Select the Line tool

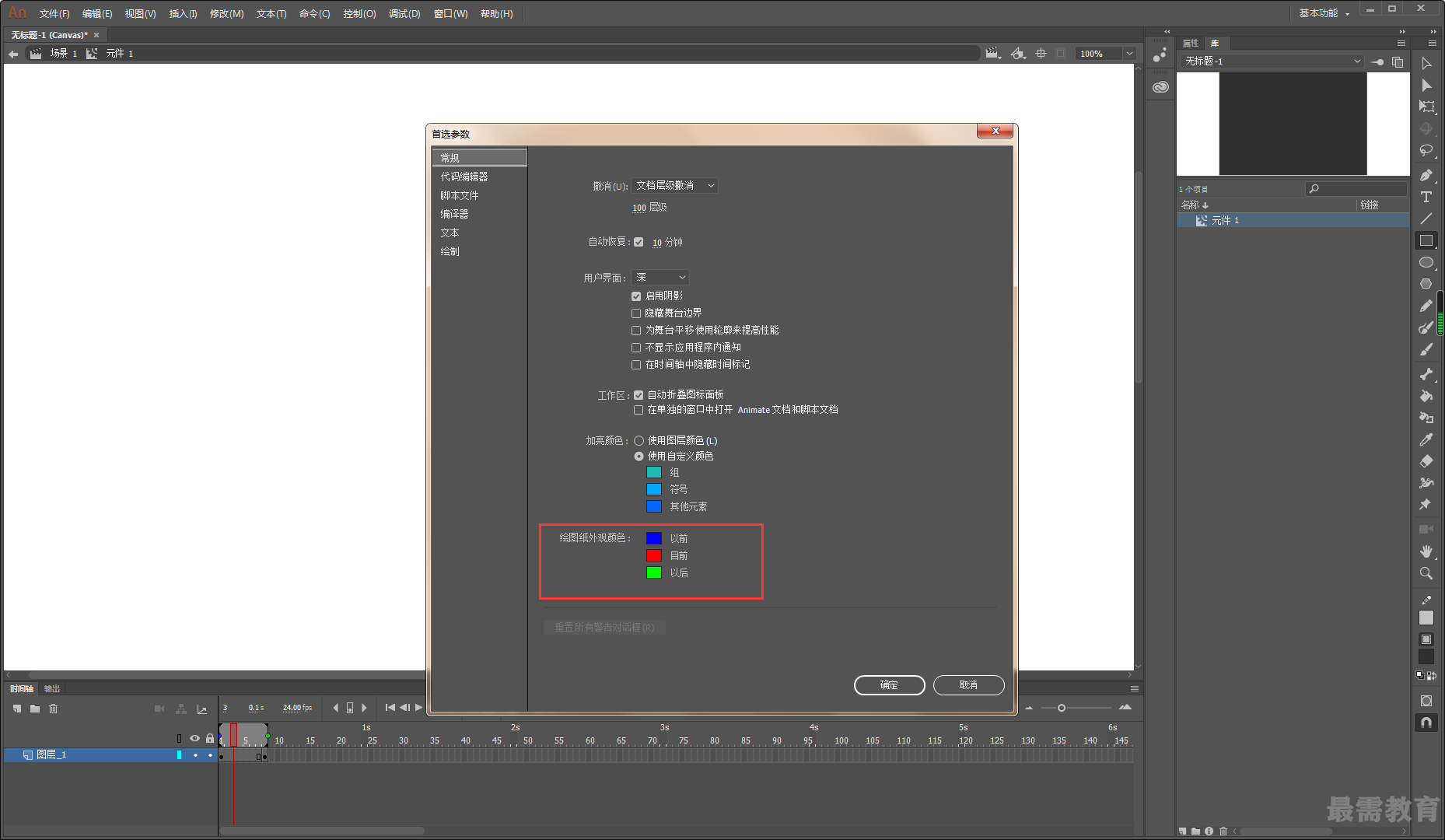tap(1426, 219)
